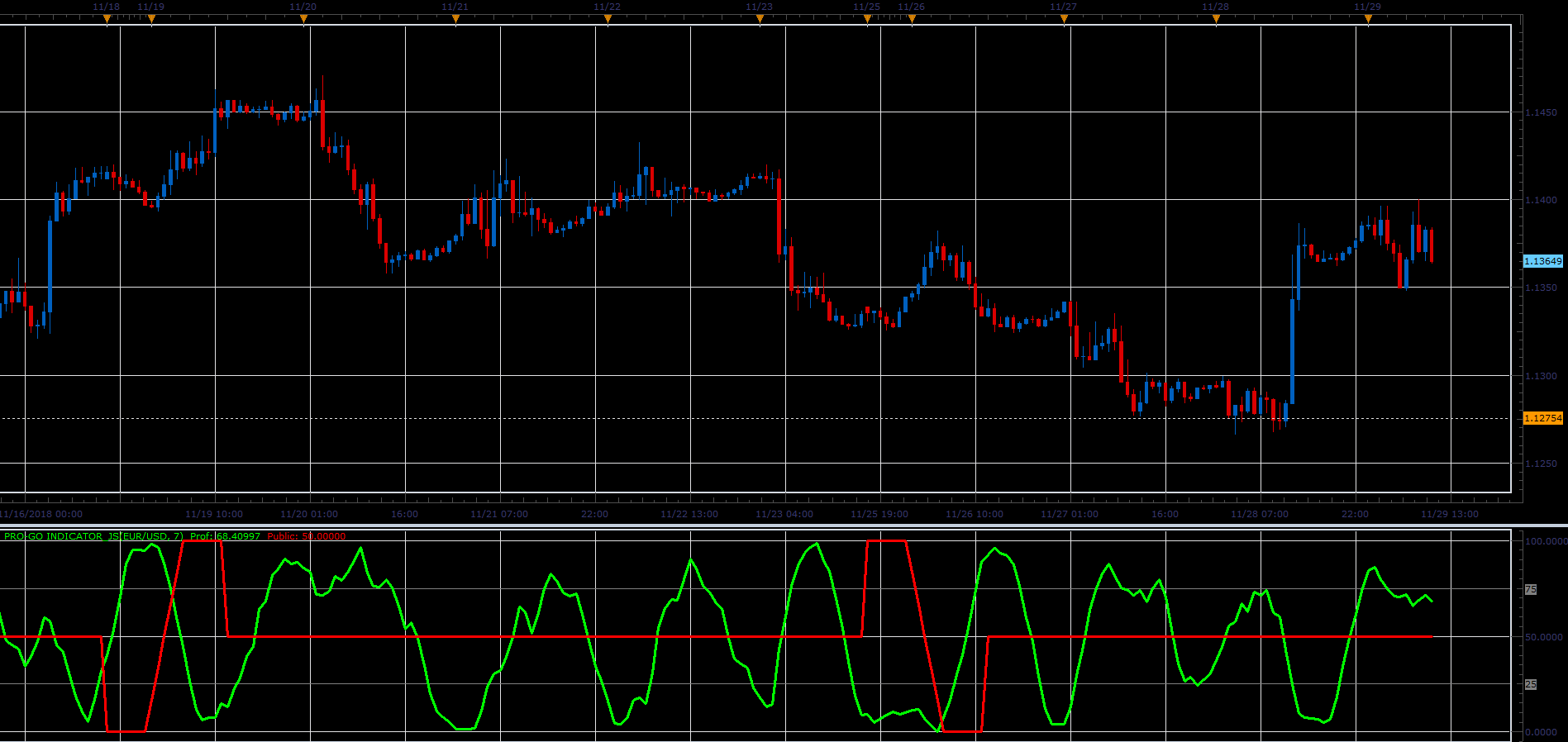Click the orange session marker under 11/19
Screen dimensions: 1568x742
tap(151, 18)
